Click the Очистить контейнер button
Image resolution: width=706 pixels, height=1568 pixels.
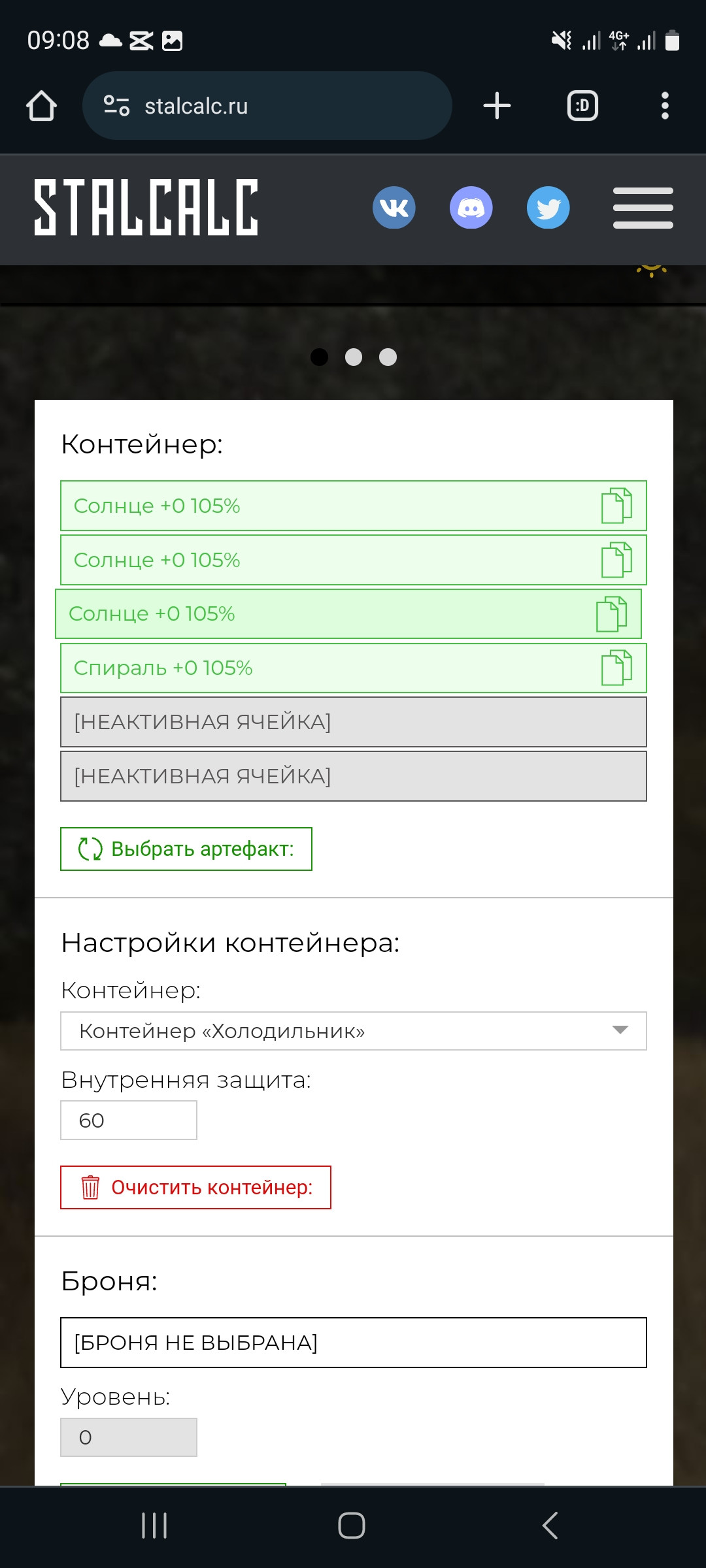click(195, 1187)
